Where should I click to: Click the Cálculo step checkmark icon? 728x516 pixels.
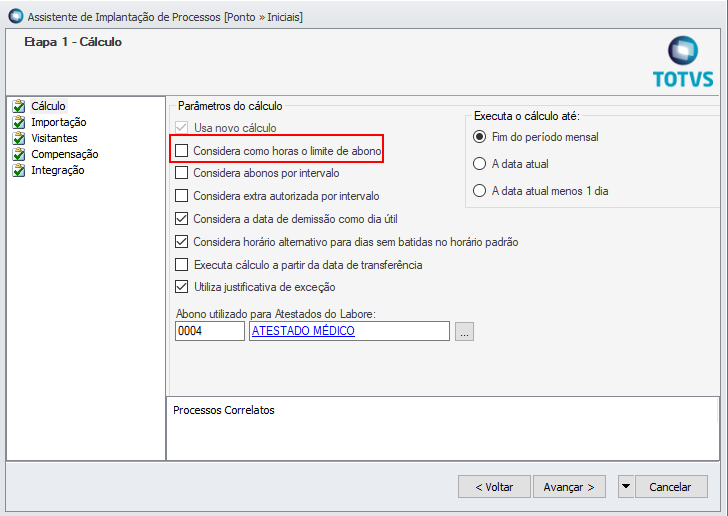coord(17,106)
